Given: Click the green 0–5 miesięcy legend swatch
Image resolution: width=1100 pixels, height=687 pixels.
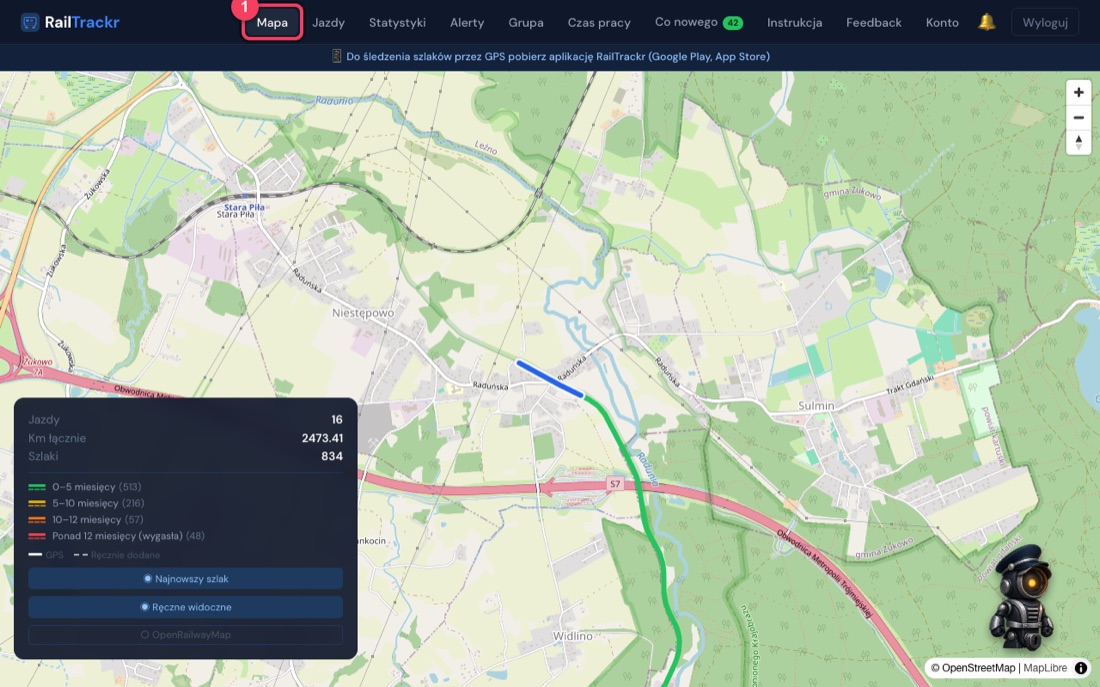Looking at the screenshot, I should pyautogui.click(x=36, y=486).
